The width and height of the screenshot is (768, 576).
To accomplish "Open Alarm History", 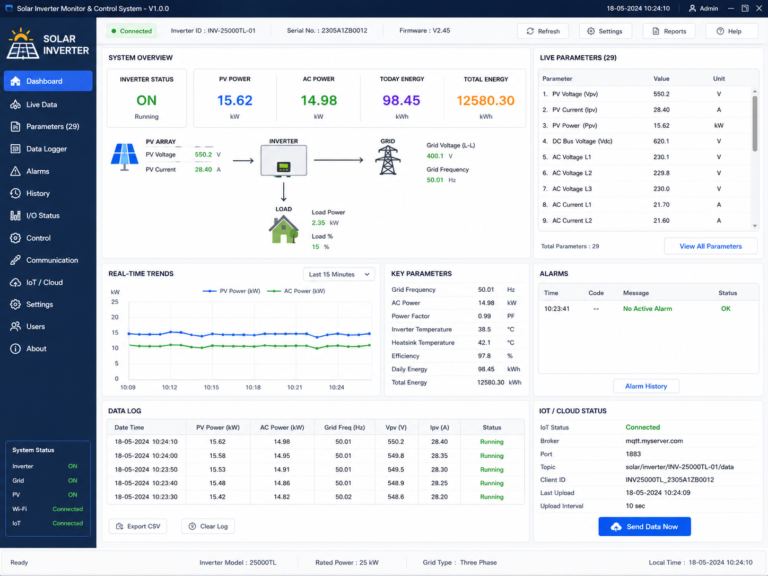I will point(646,386).
